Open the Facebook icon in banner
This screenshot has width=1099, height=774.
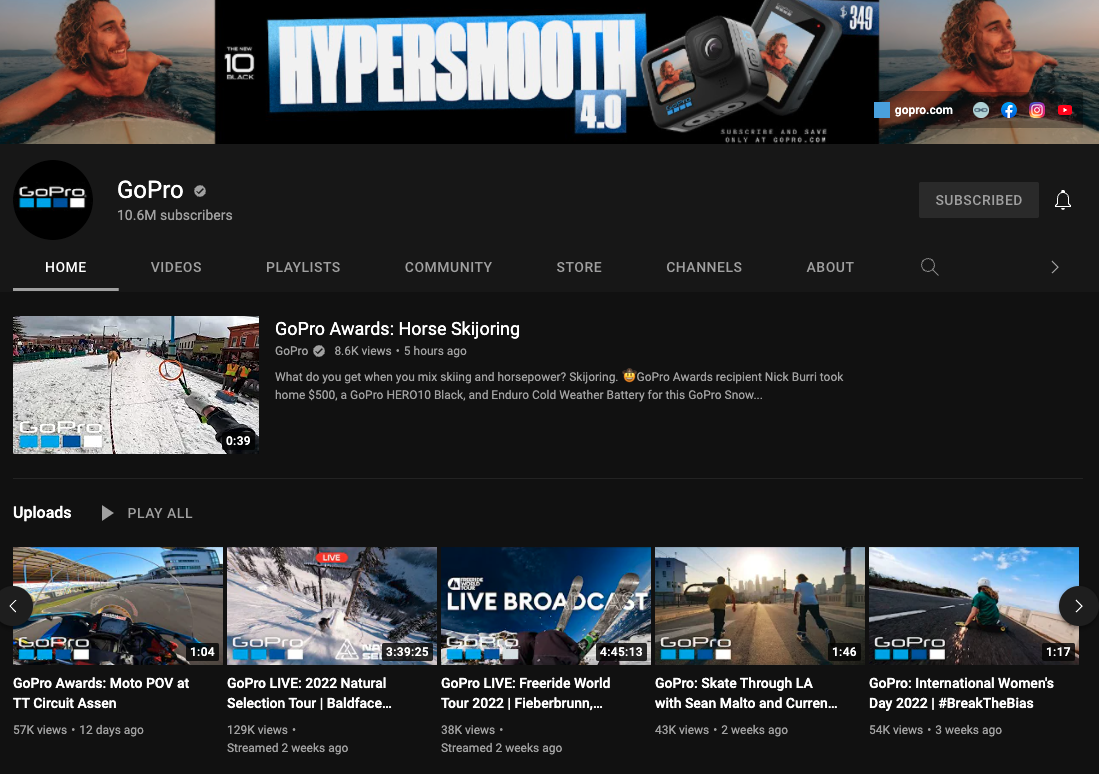pos(1009,111)
